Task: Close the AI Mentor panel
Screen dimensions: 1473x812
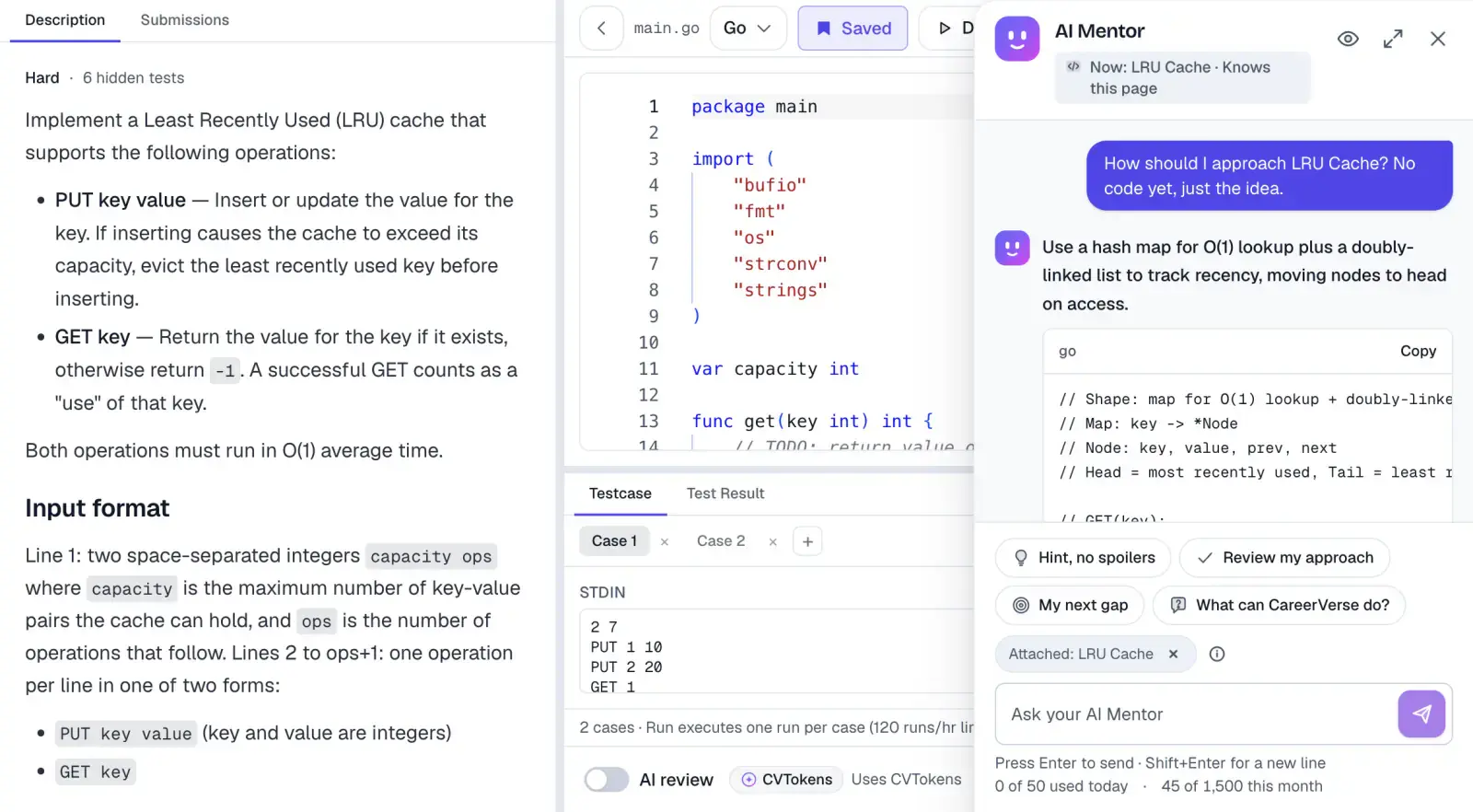Action: pyautogui.click(x=1438, y=39)
